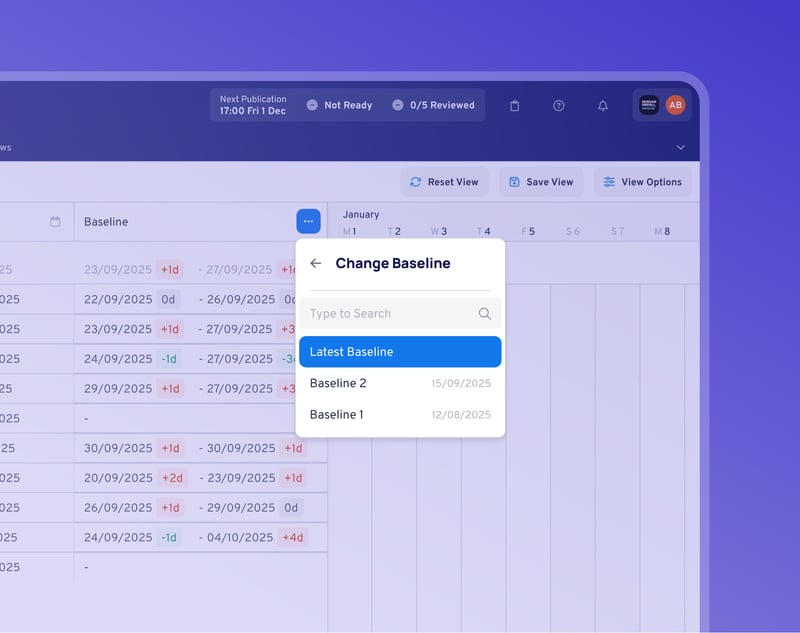
Task: Click the S 6 day header
Action: point(572,232)
